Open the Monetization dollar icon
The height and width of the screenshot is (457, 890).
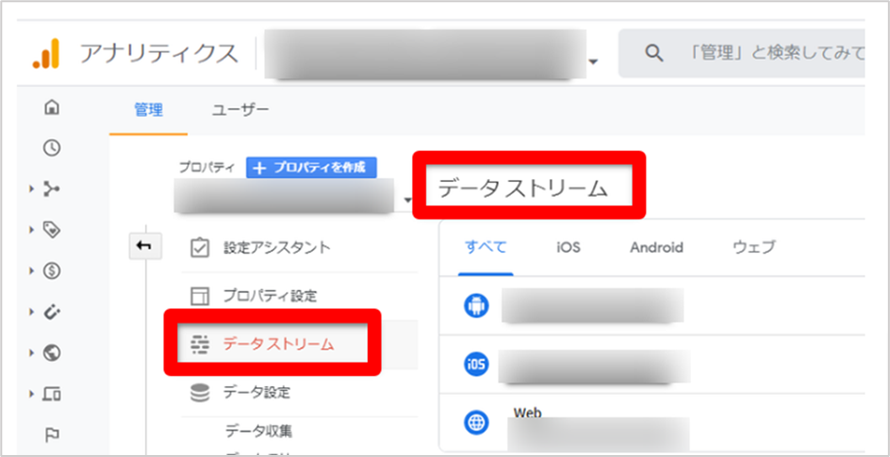click(52, 271)
